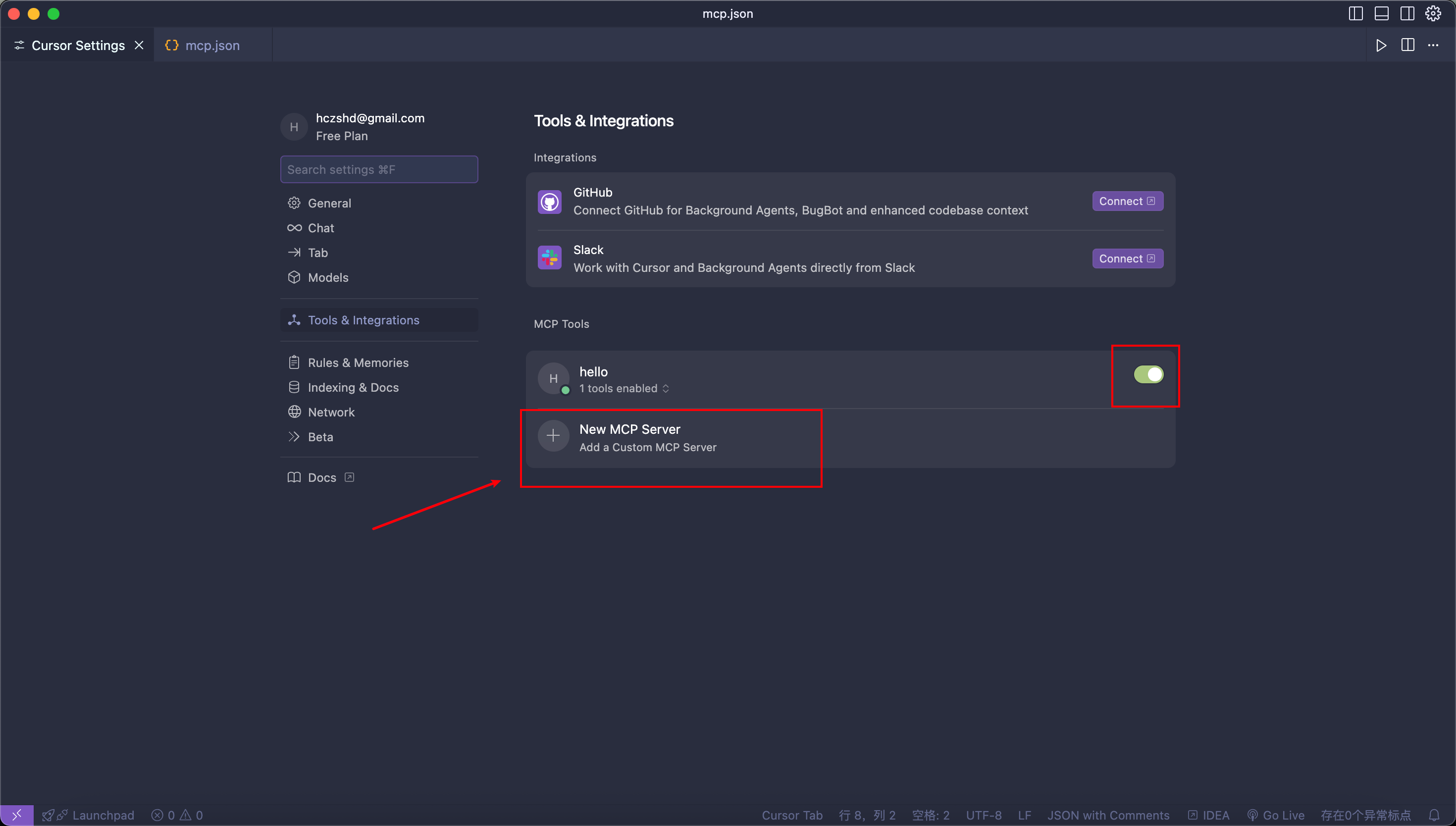Viewport: 1456px width, 826px height.
Task: Show errors and warnings count
Action: click(177, 815)
